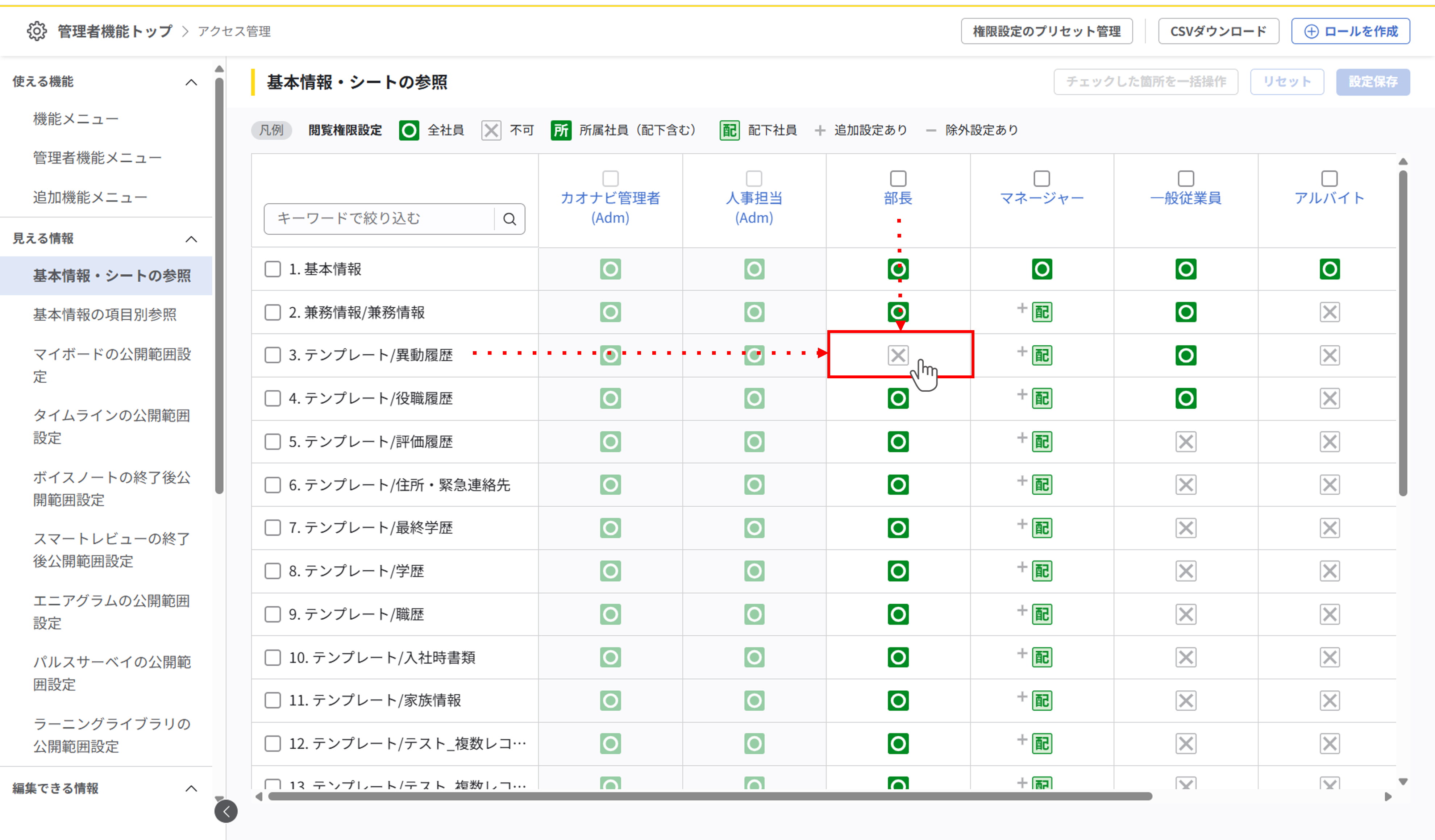Click the キーワードで絞り込む input field
Screen dimensions: 1435x840
[380, 219]
